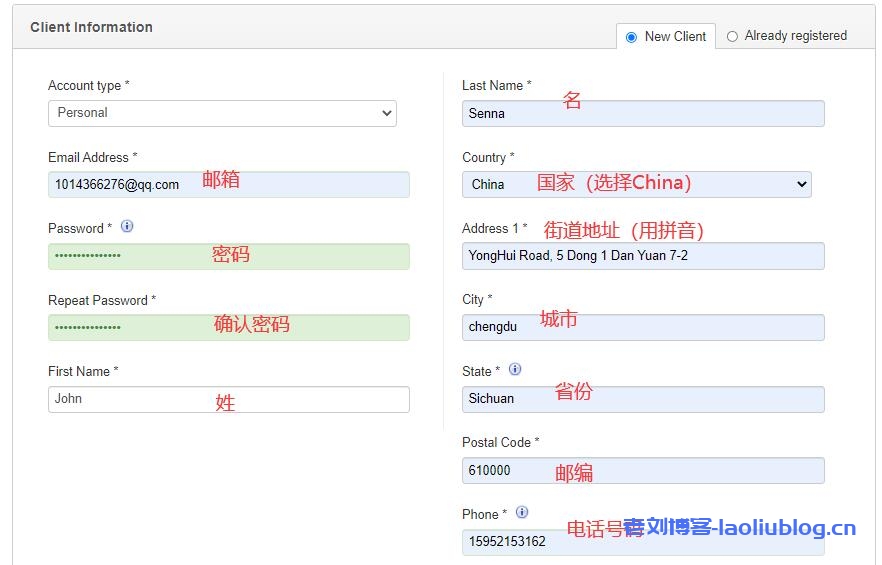
Task: Expand the Country dropdown showing China
Action: click(636, 184)
